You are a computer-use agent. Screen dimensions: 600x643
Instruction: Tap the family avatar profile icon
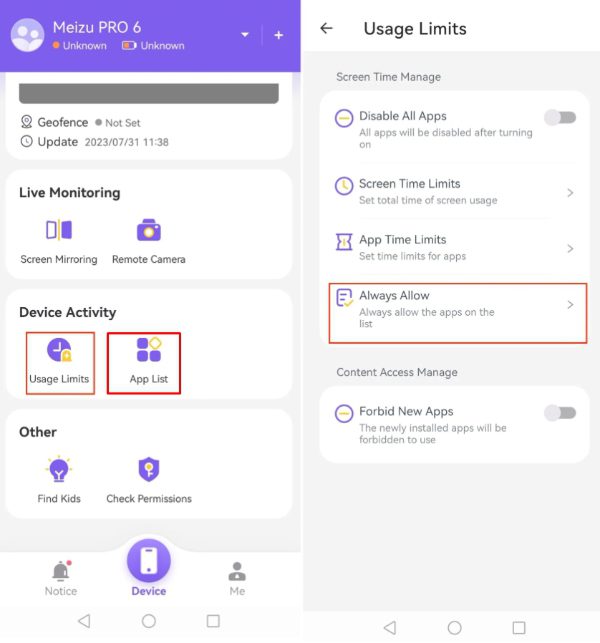(x=27, y=35)
